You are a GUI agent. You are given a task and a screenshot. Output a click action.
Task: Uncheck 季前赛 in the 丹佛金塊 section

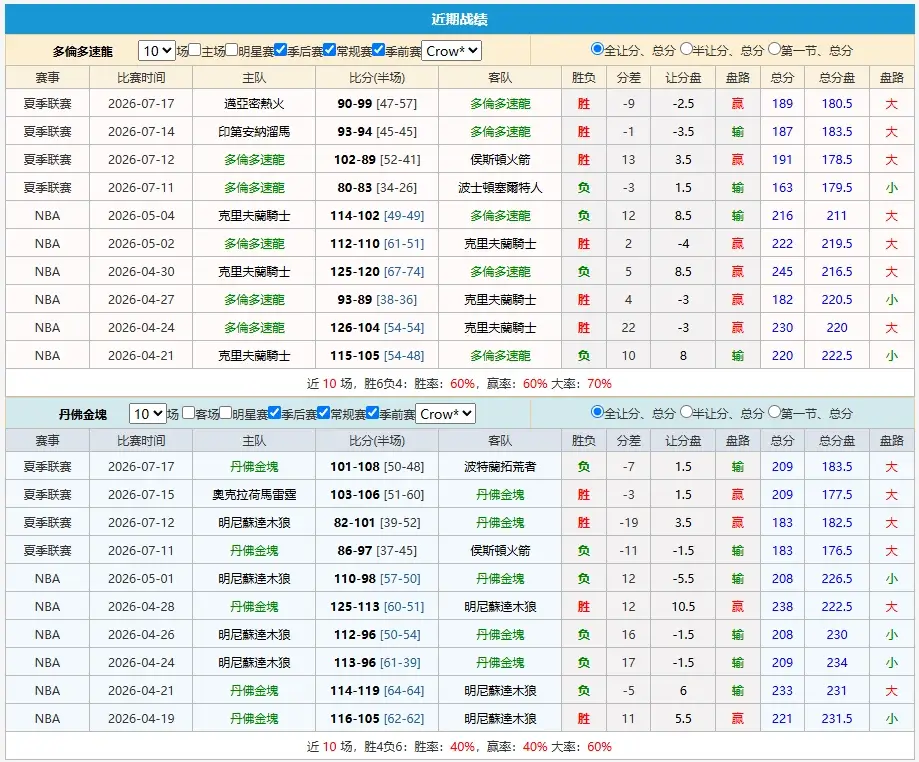372,413
